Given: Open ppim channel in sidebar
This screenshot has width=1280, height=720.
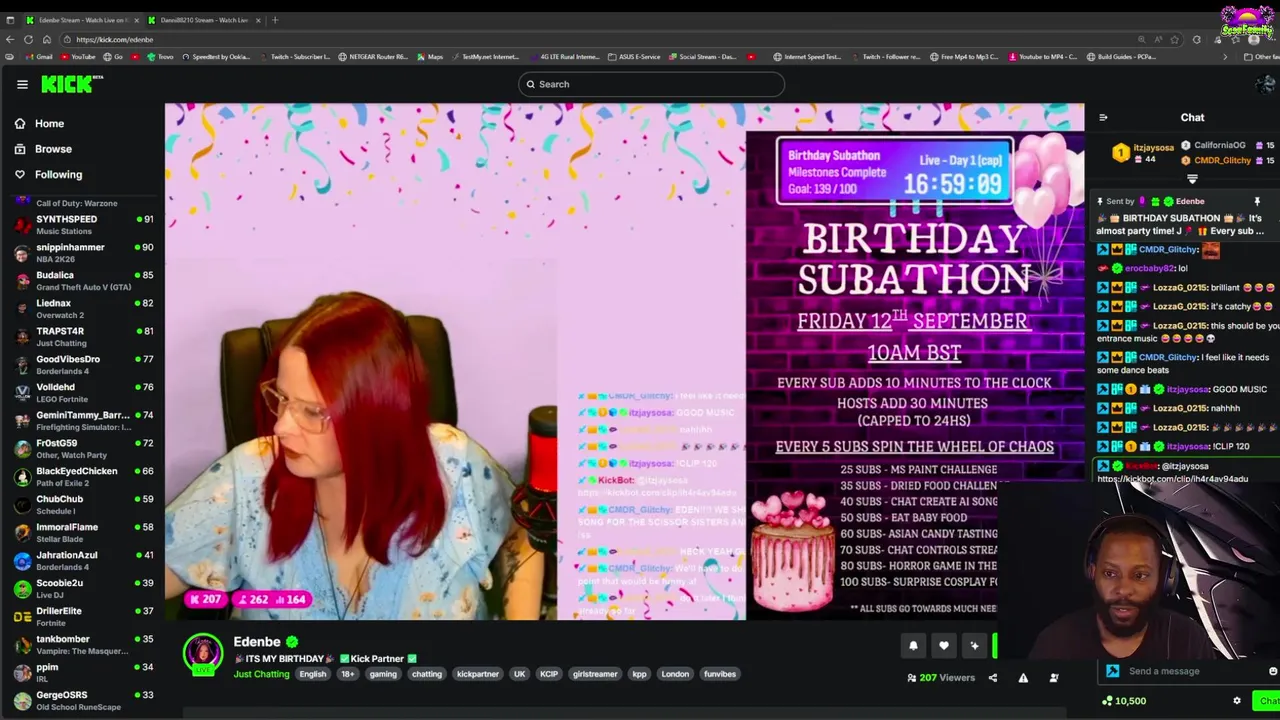Looking at the screenshot, I should pyautogui.click(x=82, y=673).
